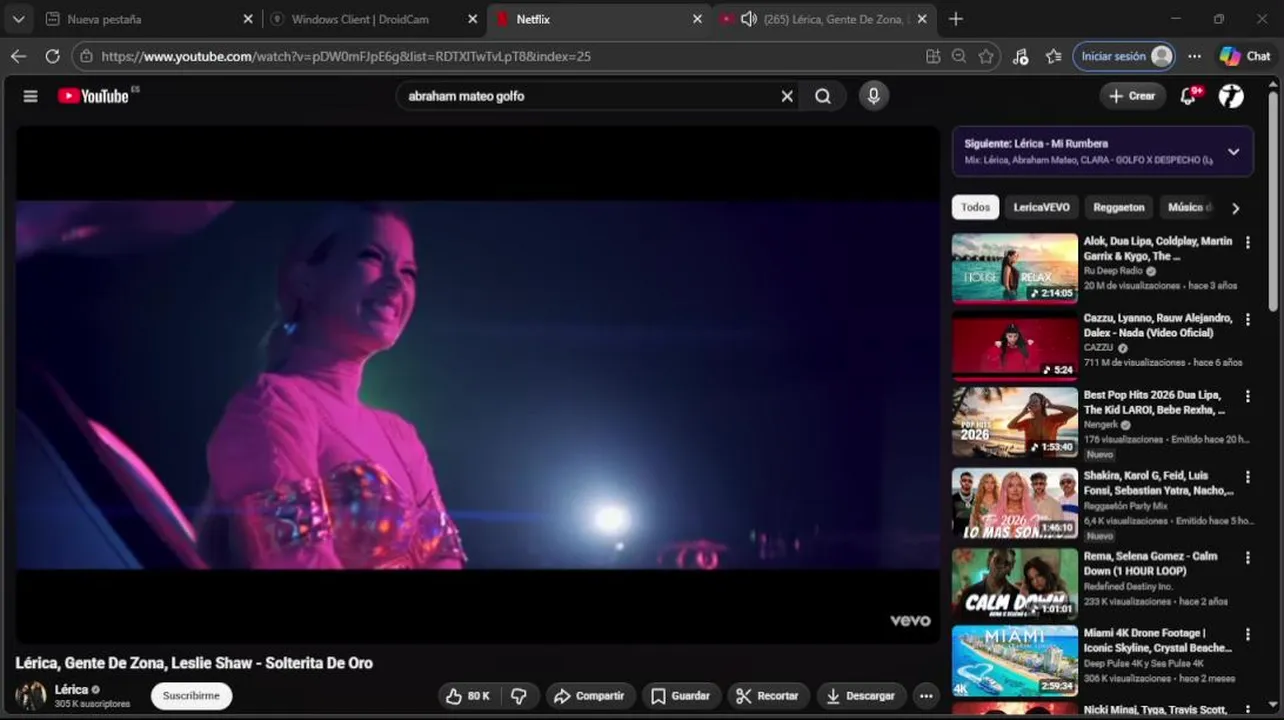
Task: Close the DroidCam tab
Action: [473, 19]
